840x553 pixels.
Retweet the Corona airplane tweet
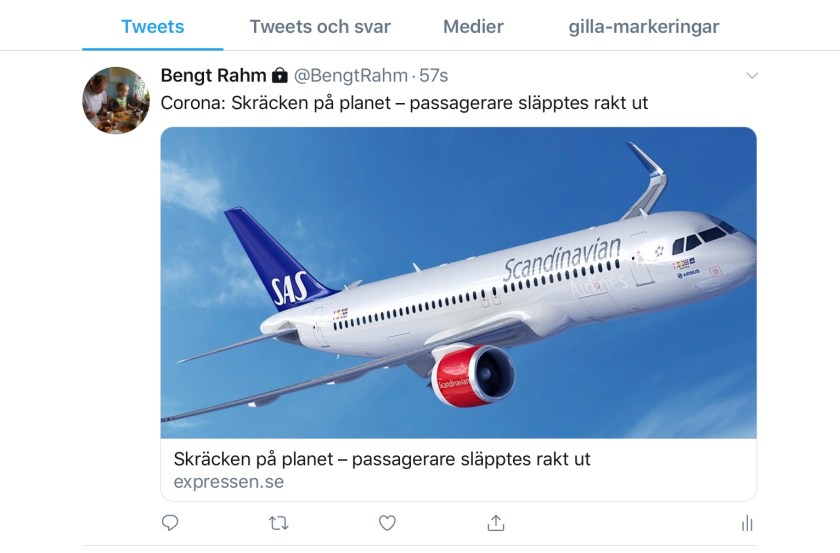pos(278,522)
